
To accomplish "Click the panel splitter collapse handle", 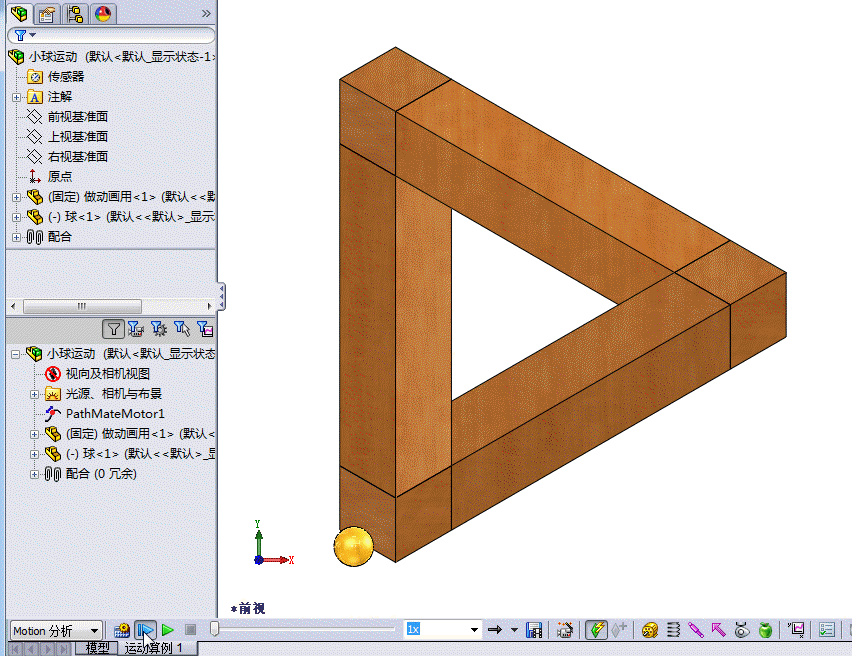I will [222, 296].
